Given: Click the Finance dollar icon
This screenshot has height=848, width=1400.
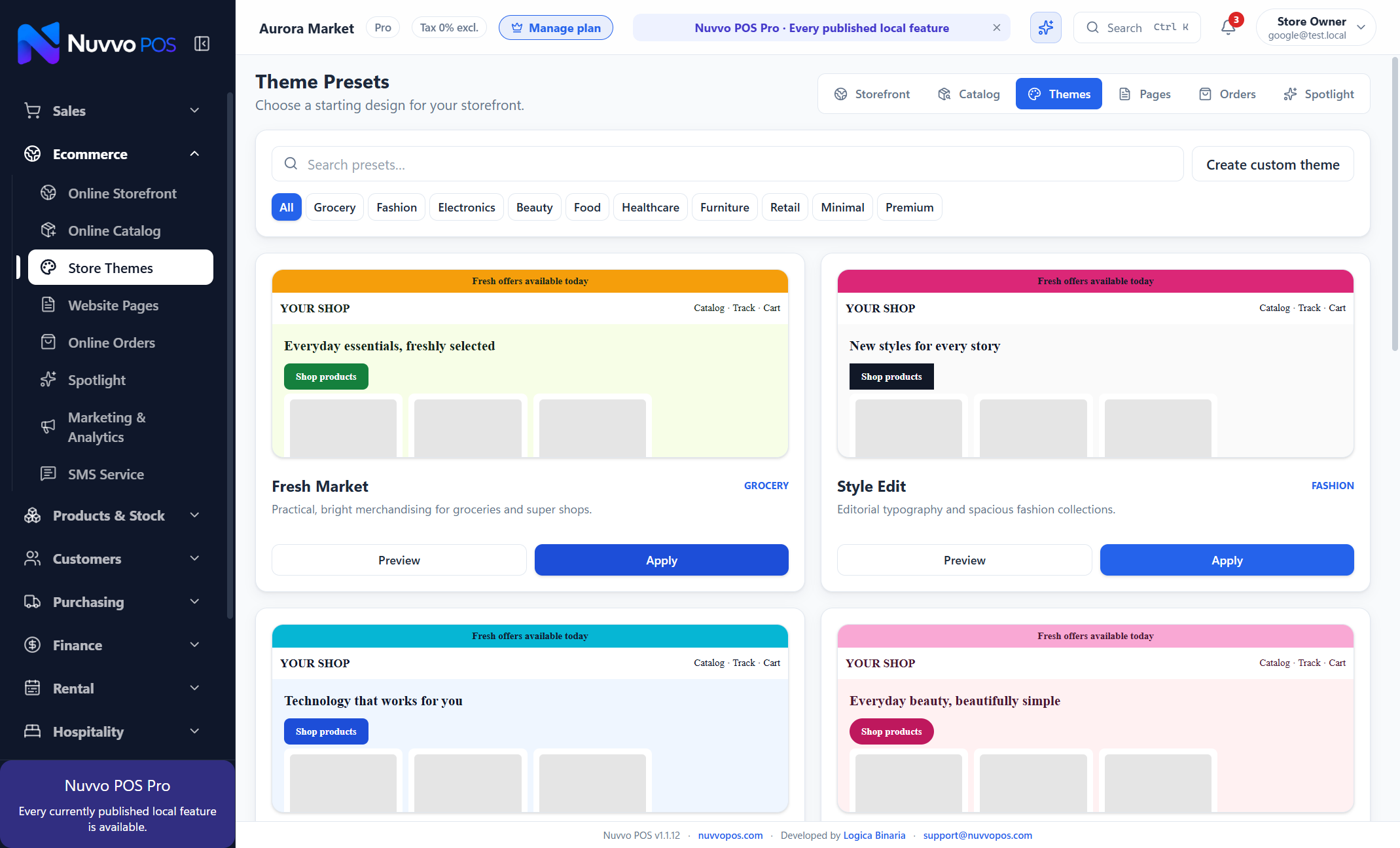Looking at the screenshot, I should [33, 645].
